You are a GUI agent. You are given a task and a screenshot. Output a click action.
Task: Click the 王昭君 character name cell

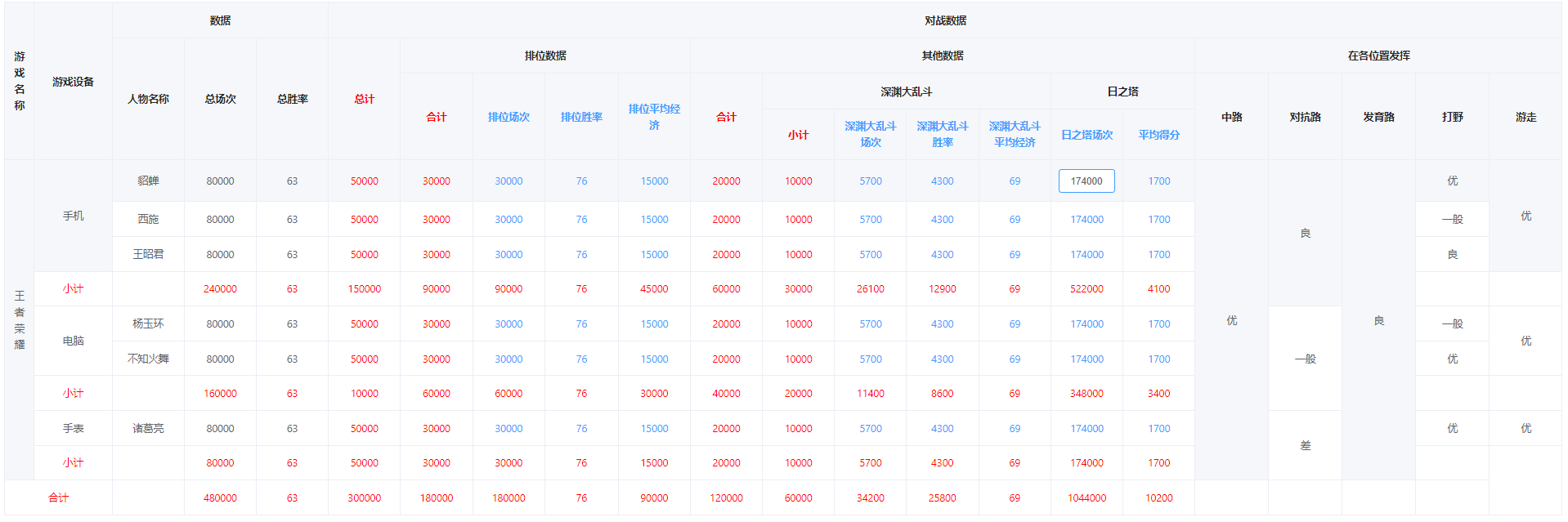tap(148, 254)
